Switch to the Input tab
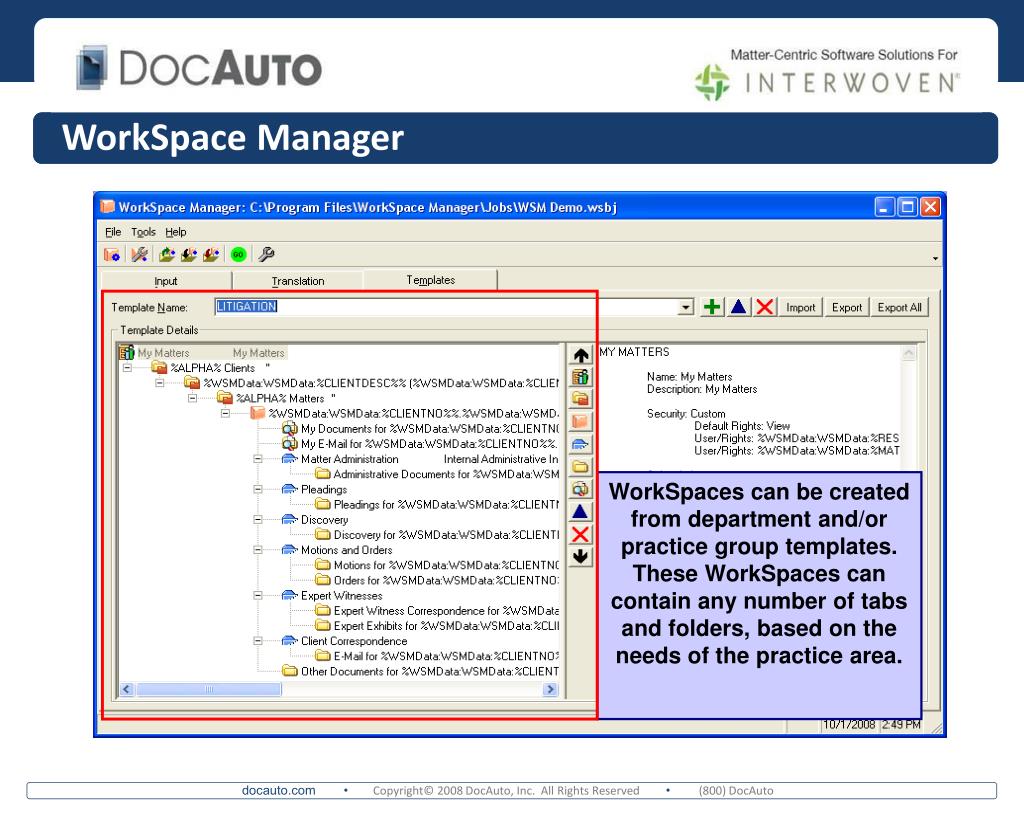Image resolution: width=1024 pixels, height=819 pixels. tap(166, 281)
